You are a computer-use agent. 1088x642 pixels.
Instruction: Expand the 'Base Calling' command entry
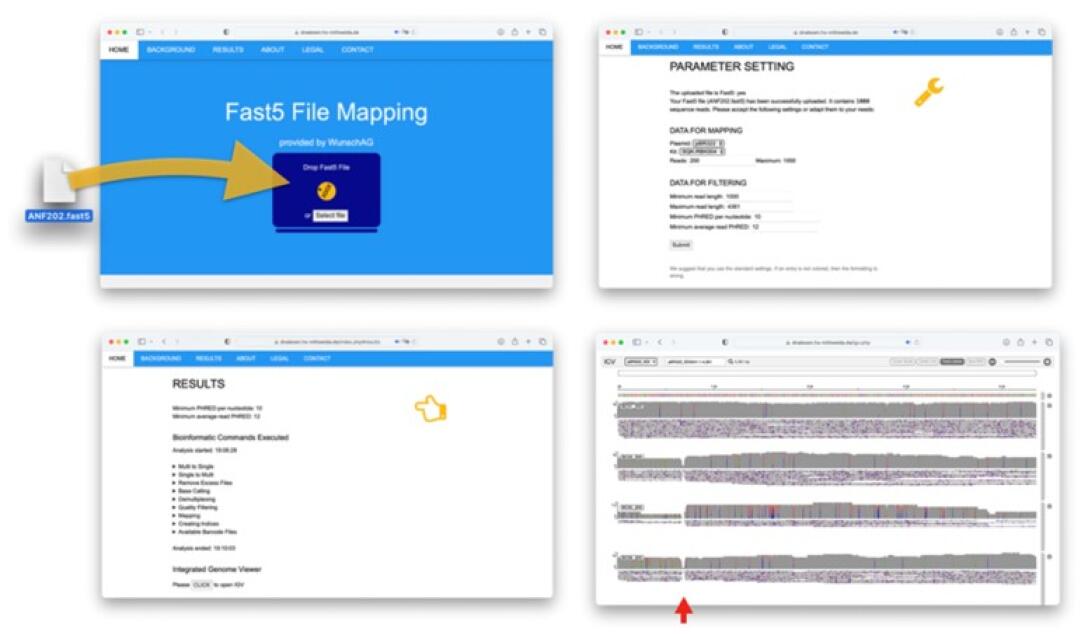[x=192, y=491]
